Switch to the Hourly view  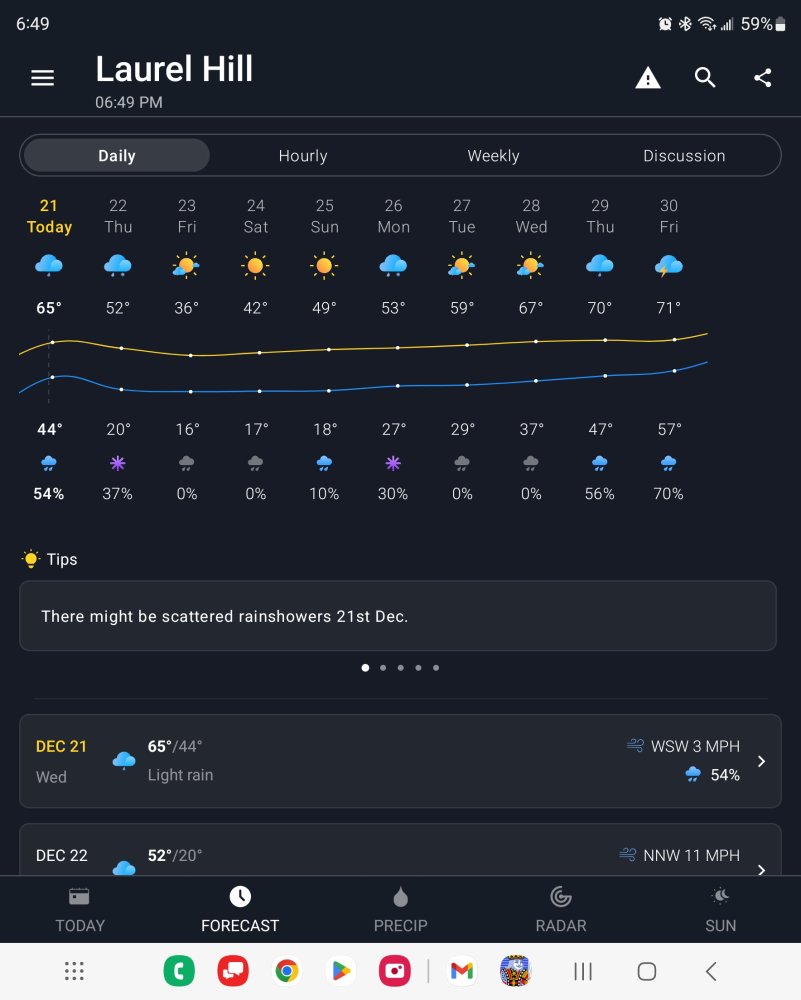point(303,156)
